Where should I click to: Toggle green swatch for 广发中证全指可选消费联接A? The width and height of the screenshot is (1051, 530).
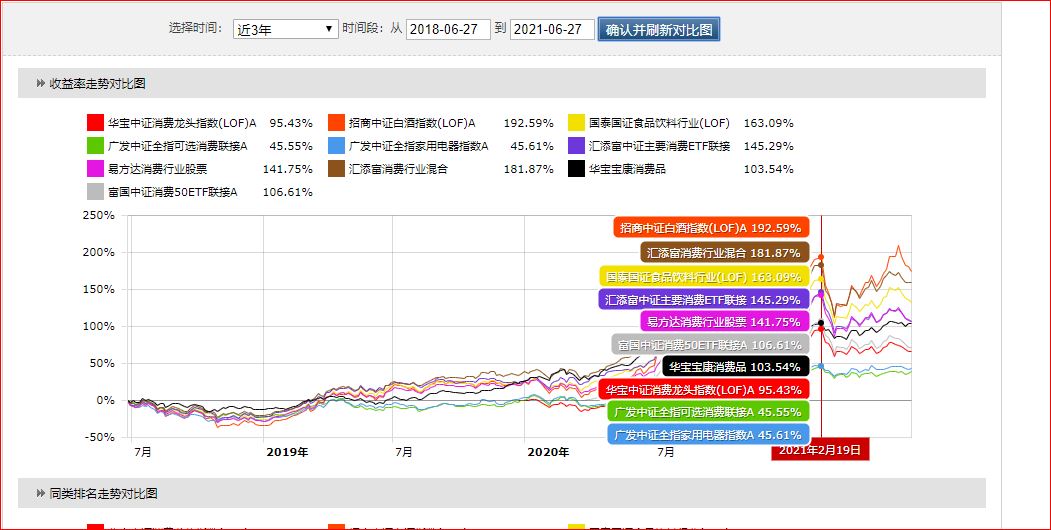click(x=96, y=145)
